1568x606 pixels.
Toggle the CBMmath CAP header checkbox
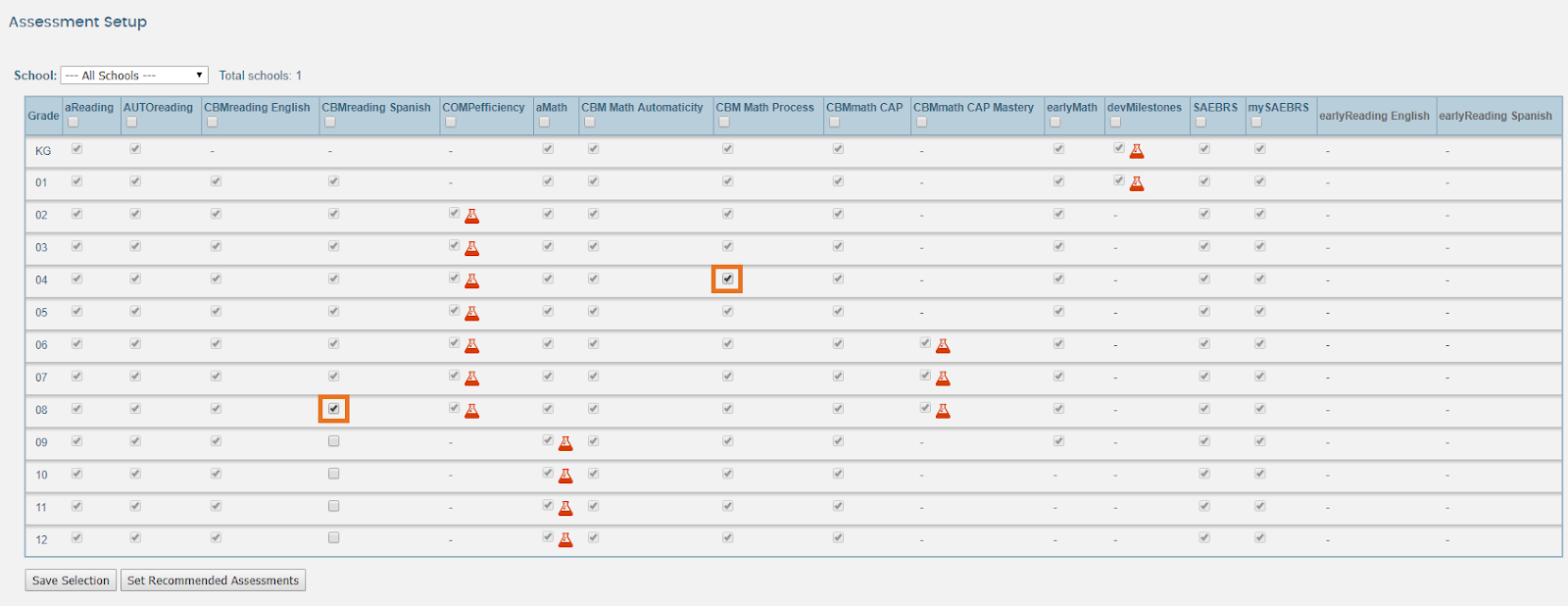pos(834,123)
